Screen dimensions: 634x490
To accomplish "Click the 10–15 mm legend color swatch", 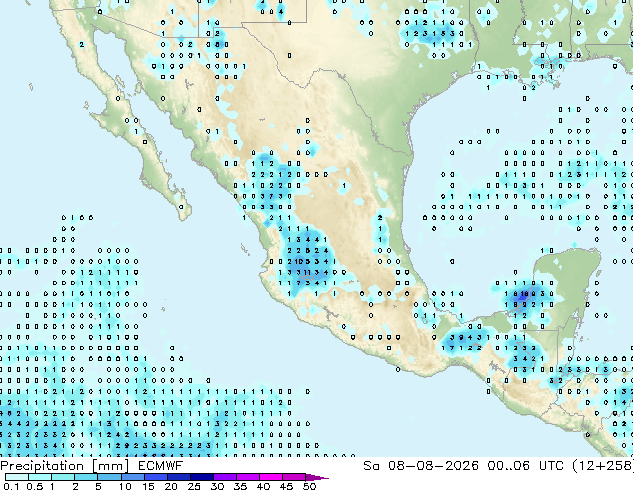I will [x=132, y=477].
